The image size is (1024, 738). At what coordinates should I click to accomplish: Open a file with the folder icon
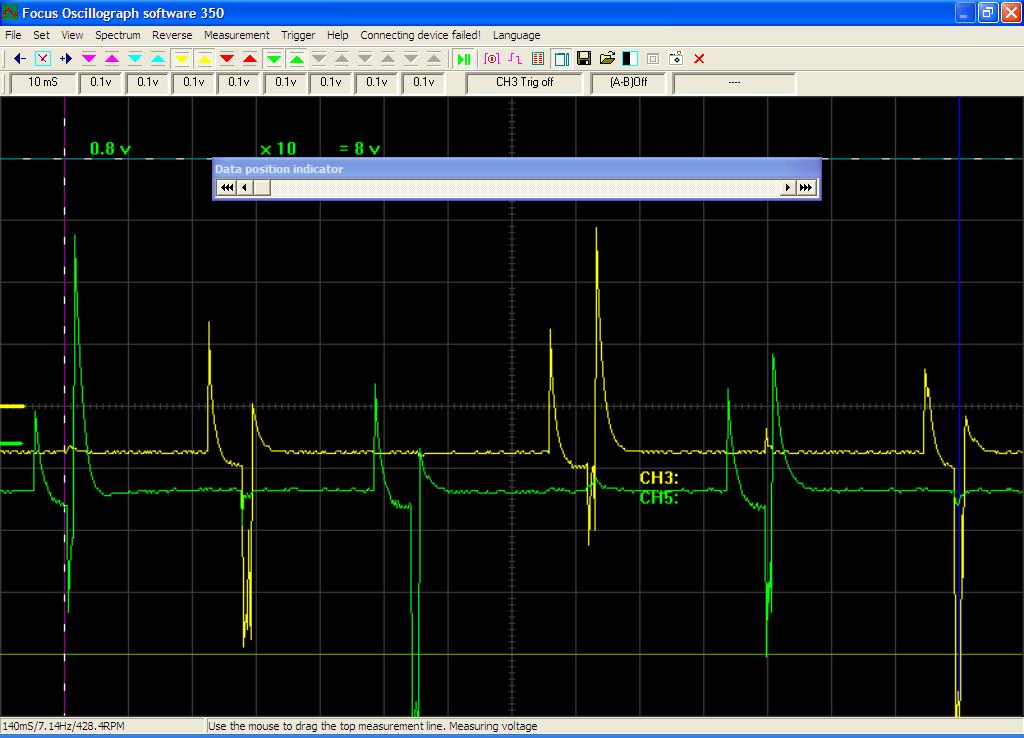(607, 59)
